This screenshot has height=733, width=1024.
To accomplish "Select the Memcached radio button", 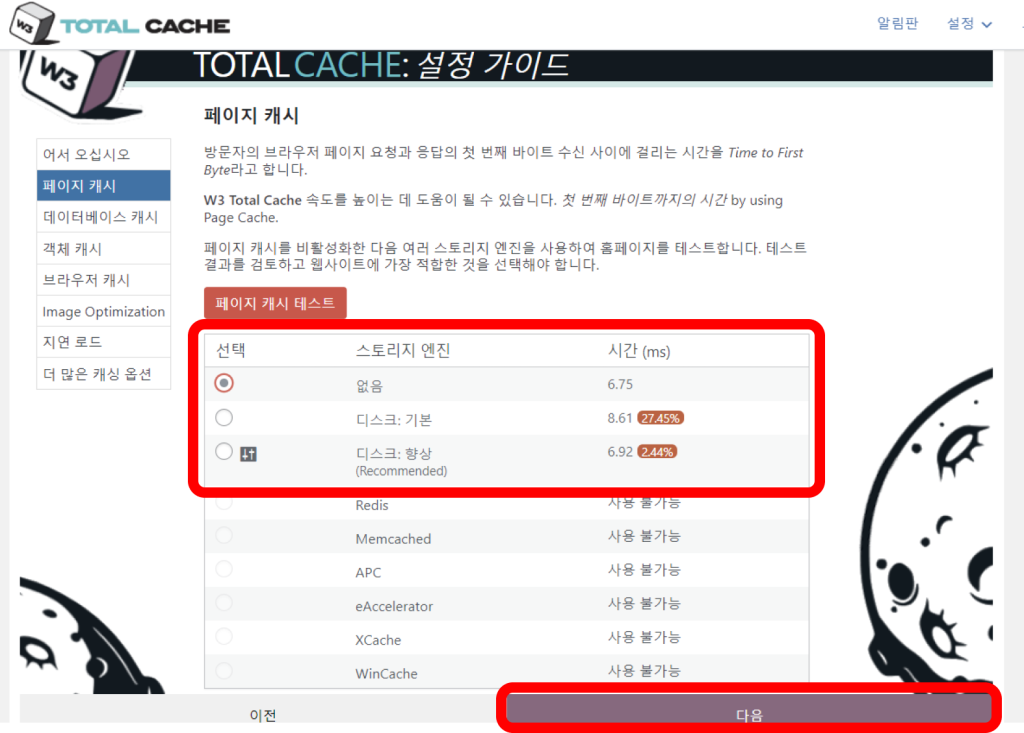I will 224,536.
